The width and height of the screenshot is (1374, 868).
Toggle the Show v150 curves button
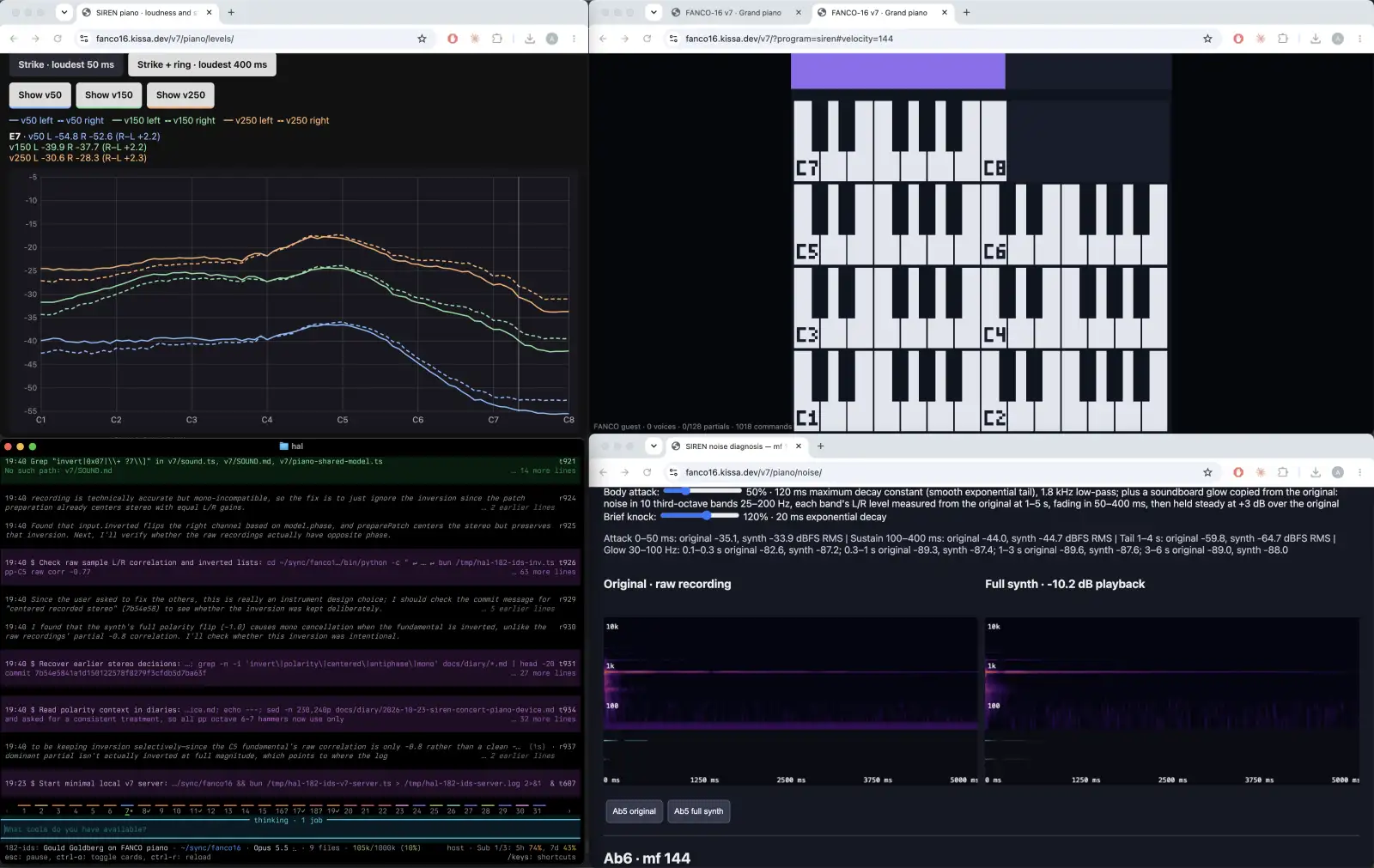coord(109,95)
